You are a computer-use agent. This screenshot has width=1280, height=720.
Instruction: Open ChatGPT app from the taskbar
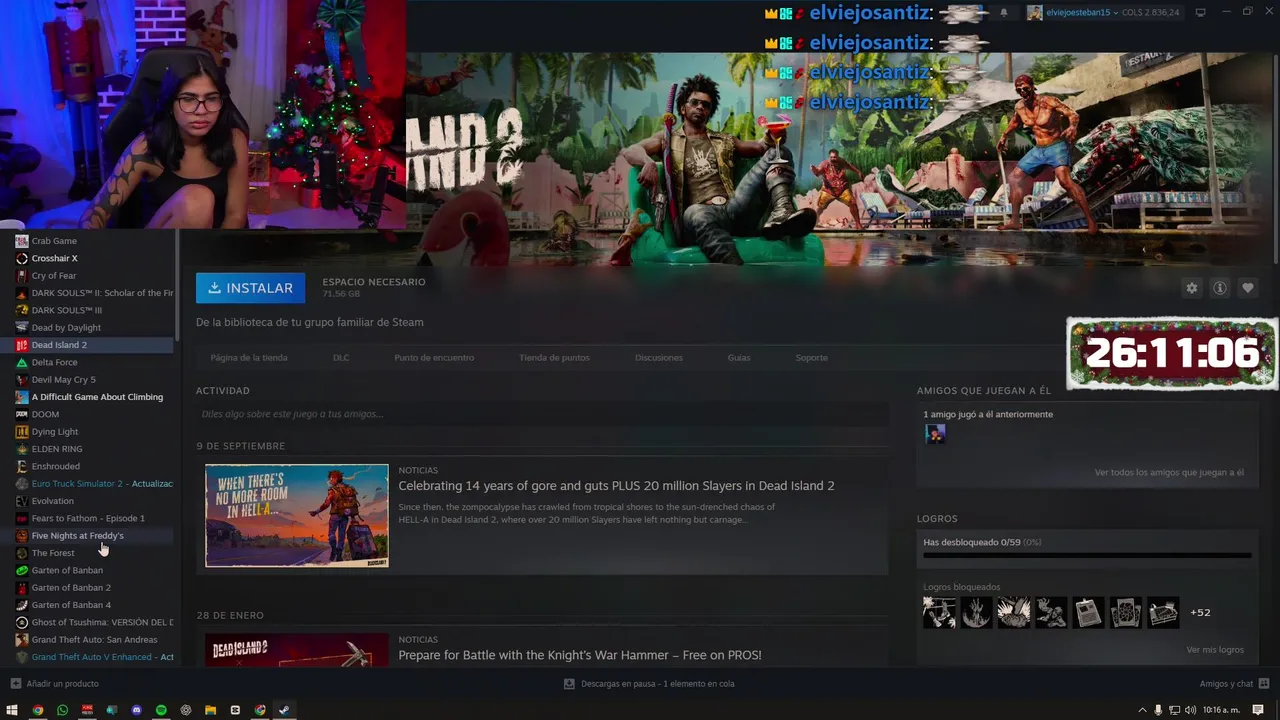point(186,710)
